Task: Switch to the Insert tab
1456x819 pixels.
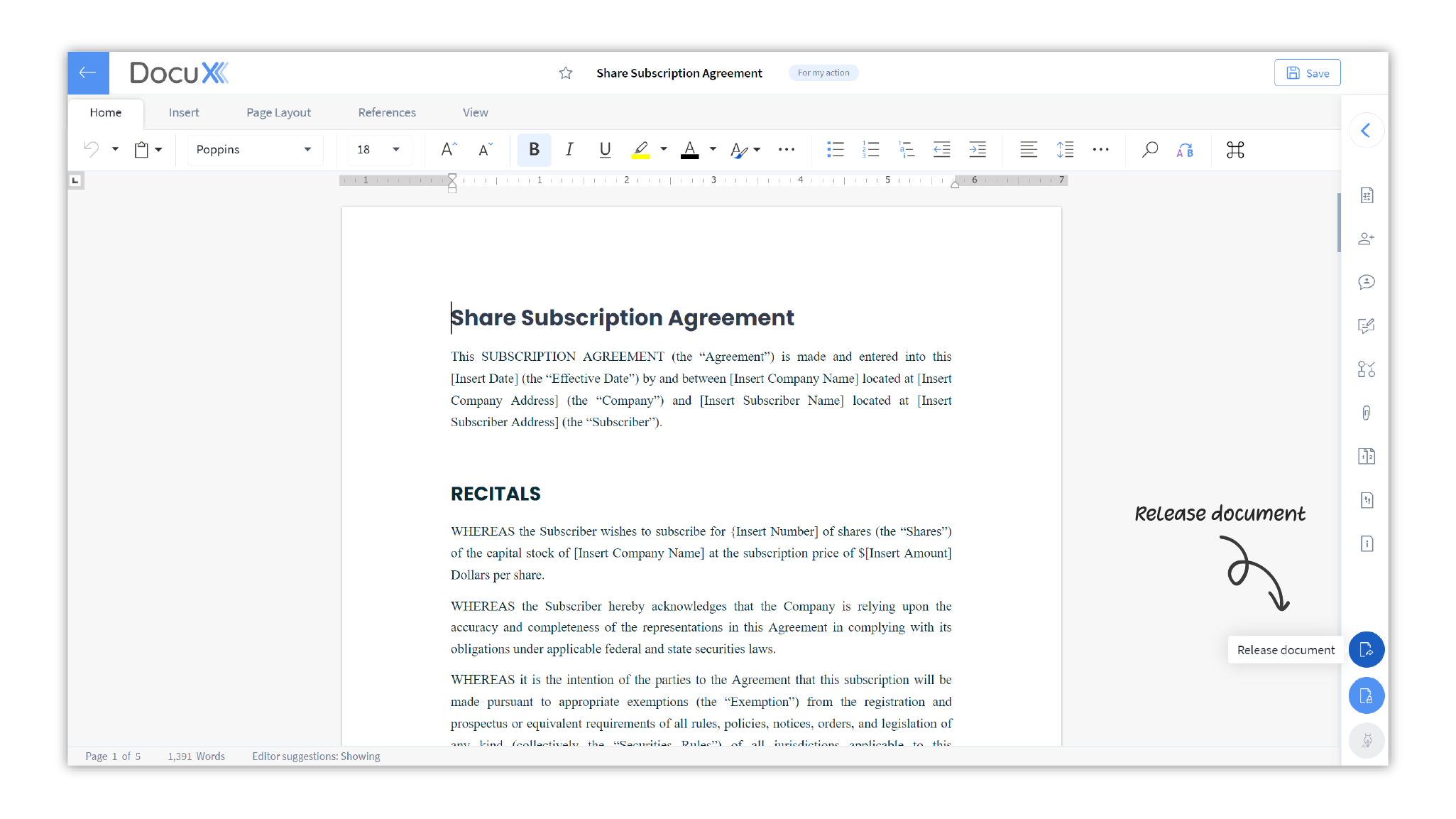Action: pyautogui.click(x=184, y=112)
